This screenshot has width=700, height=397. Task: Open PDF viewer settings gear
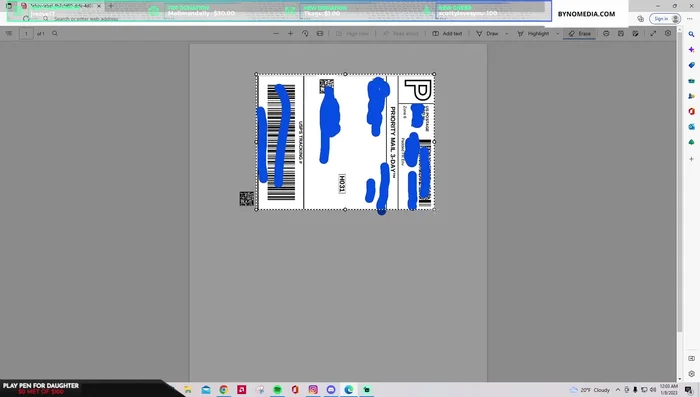[x=668, y=33]
